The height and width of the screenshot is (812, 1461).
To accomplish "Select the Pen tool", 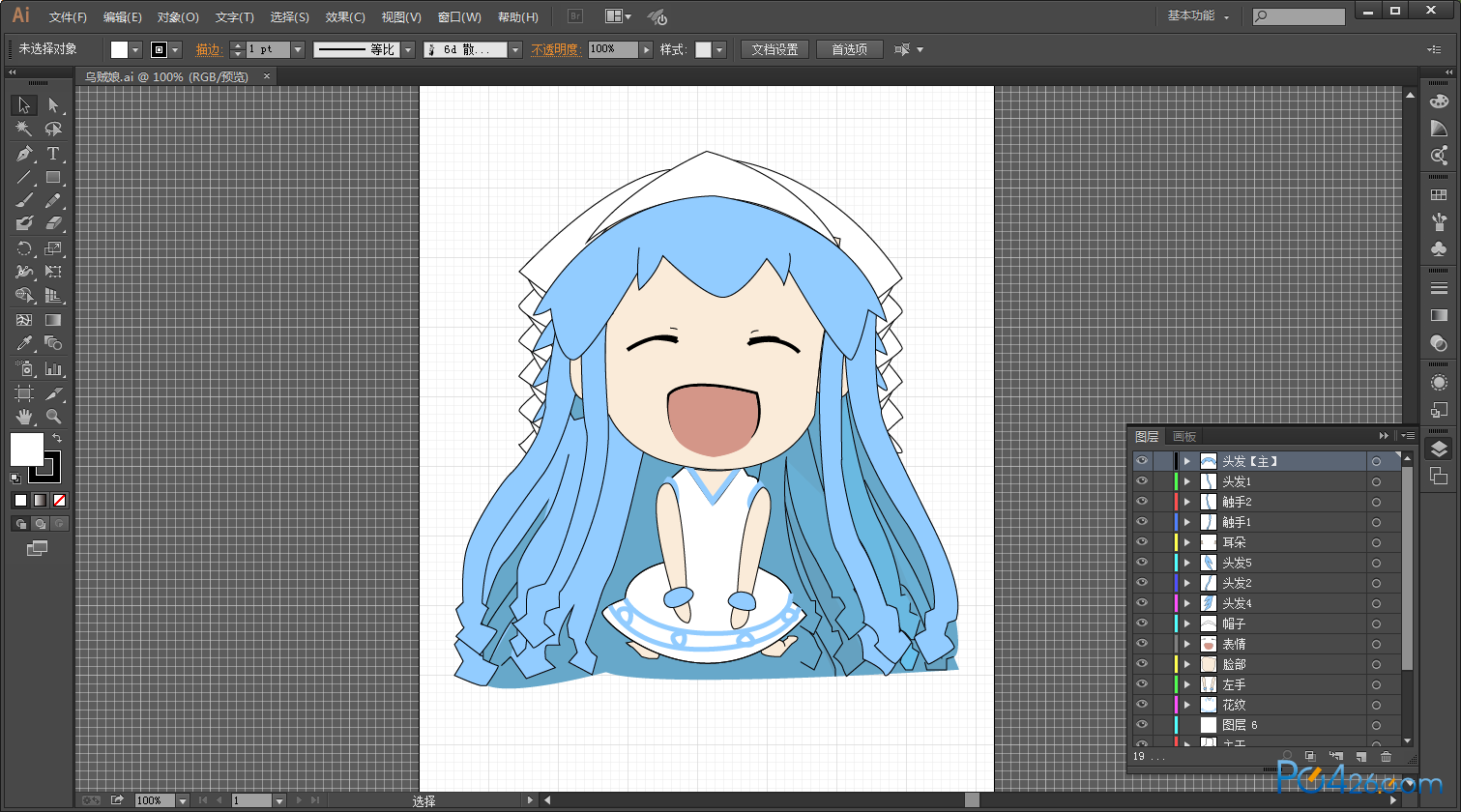I will [24, 154].
